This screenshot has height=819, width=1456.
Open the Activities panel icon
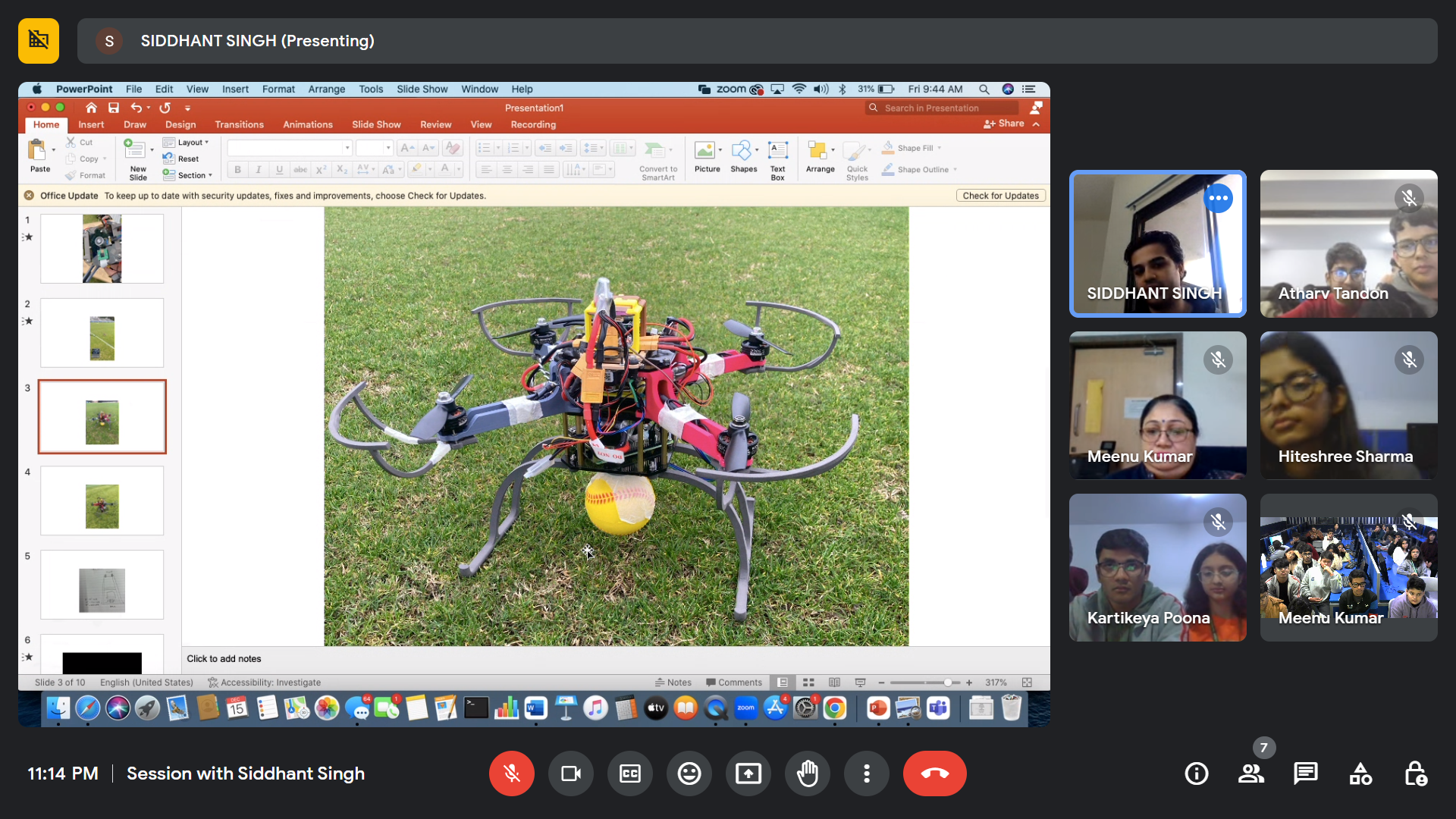tap(1360, 773)
